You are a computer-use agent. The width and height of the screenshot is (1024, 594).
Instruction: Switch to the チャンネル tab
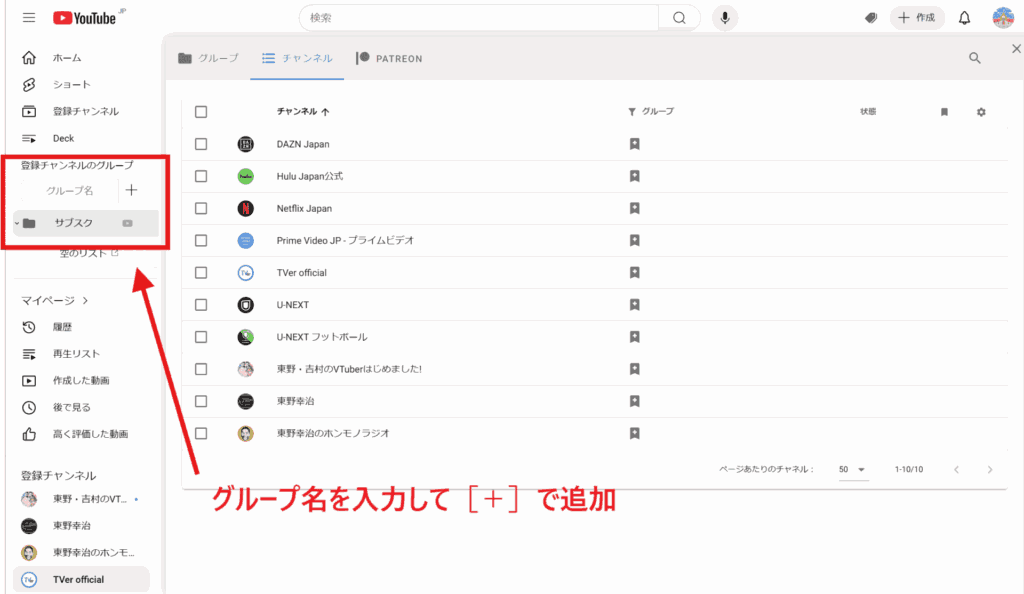coord(297,58)
